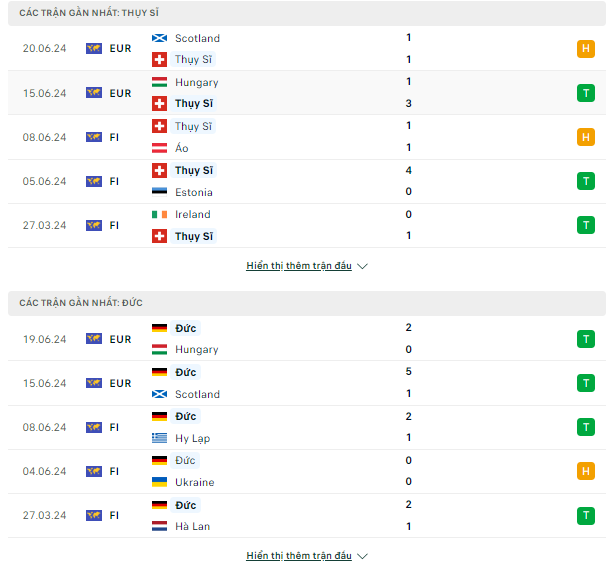Open the Đức 5-1 Scotland match
The width and height of the screenshot is (614, 577).
(307, 383)
